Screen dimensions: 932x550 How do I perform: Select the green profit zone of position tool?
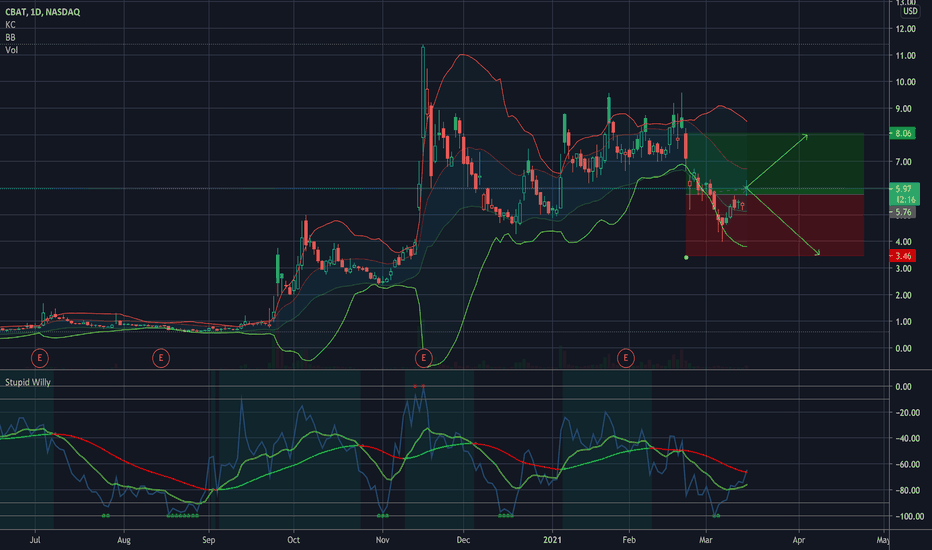(x=775, y=164)
